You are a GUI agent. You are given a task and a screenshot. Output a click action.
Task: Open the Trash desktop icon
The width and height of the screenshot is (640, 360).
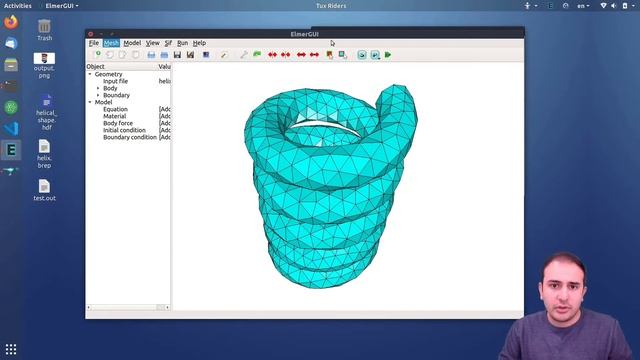(44, 30)
